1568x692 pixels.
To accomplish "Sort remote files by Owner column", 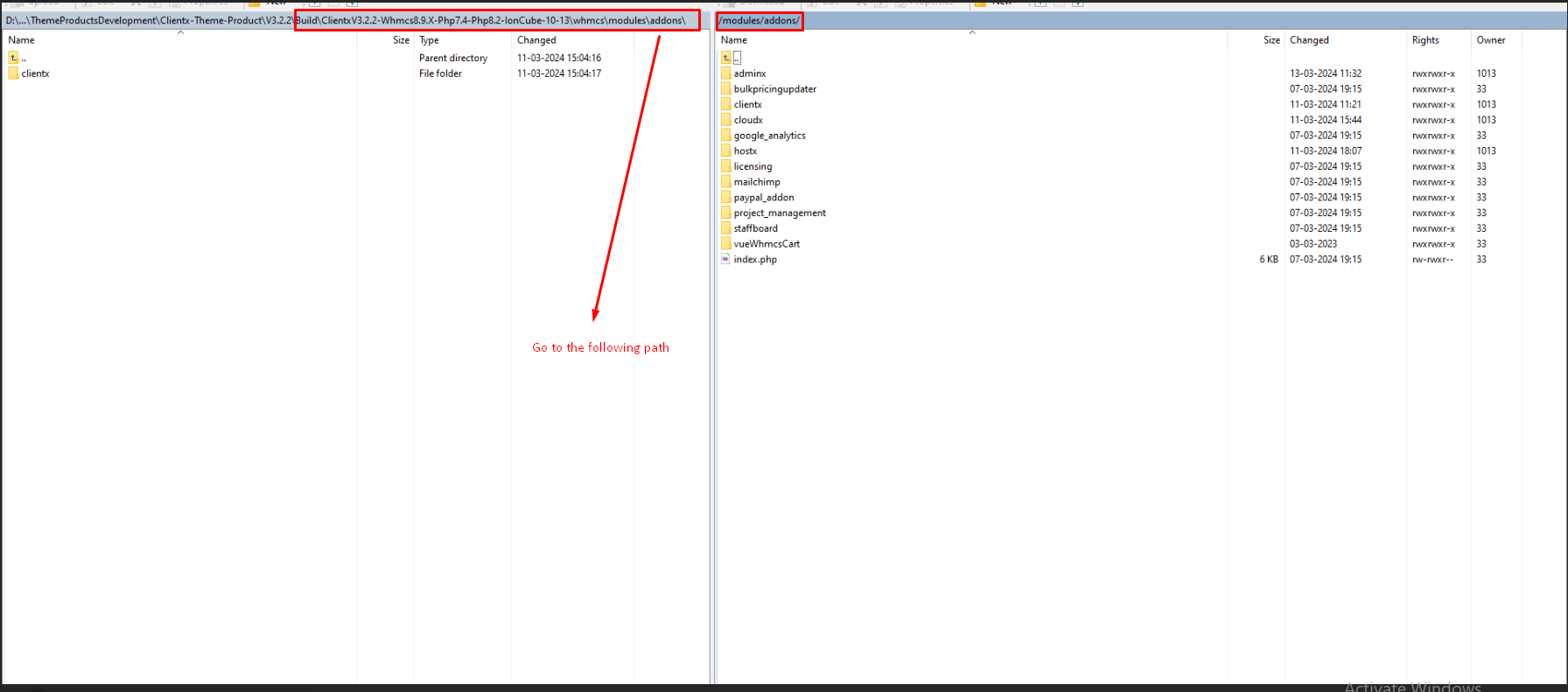I will coord(1491,40).
